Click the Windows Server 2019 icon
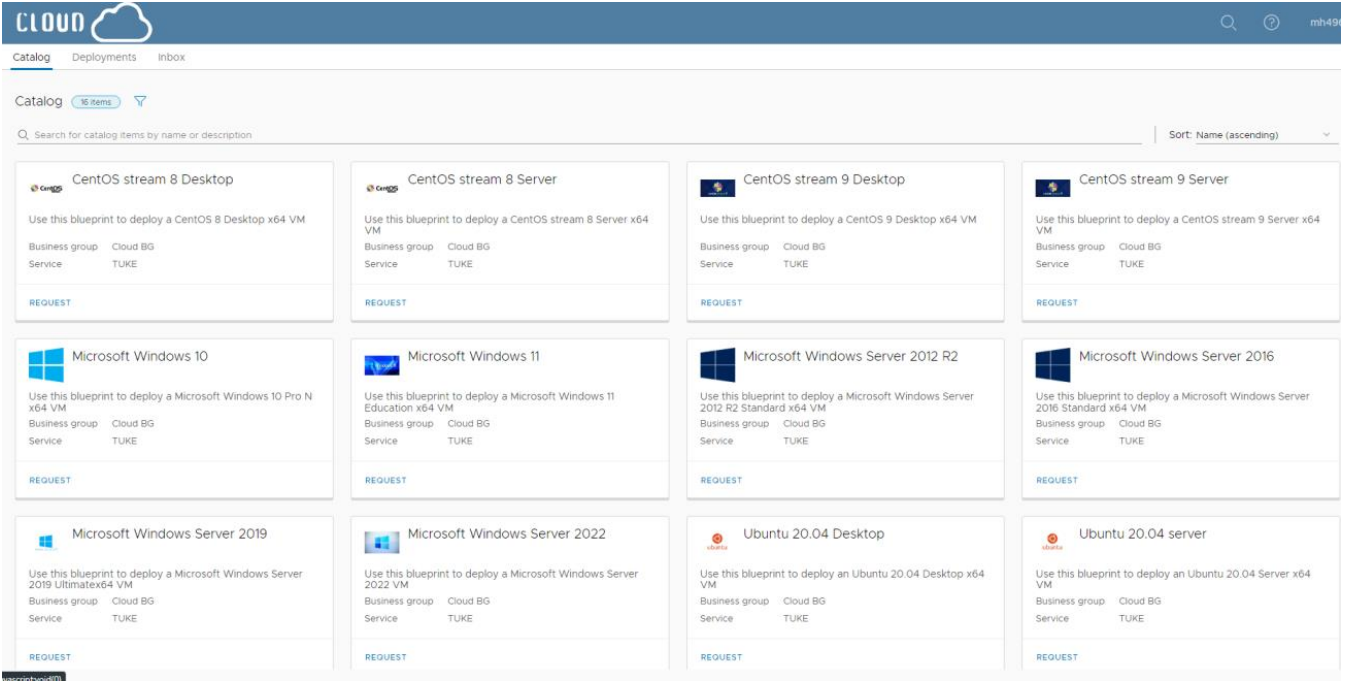Image resolution: width=1346 pixels, height=684 pixels. click(46, 542)
